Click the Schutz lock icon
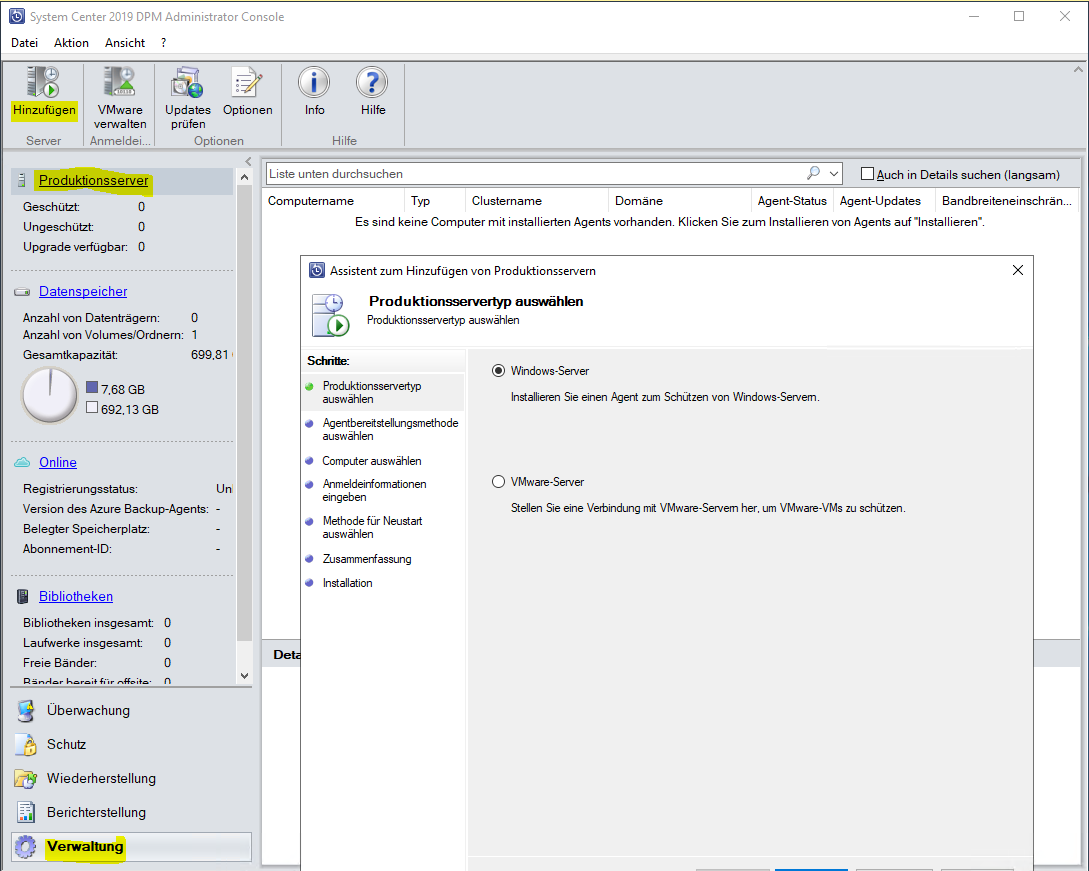The width and height of the screenshot is (1089, 871). coord(26,745)
